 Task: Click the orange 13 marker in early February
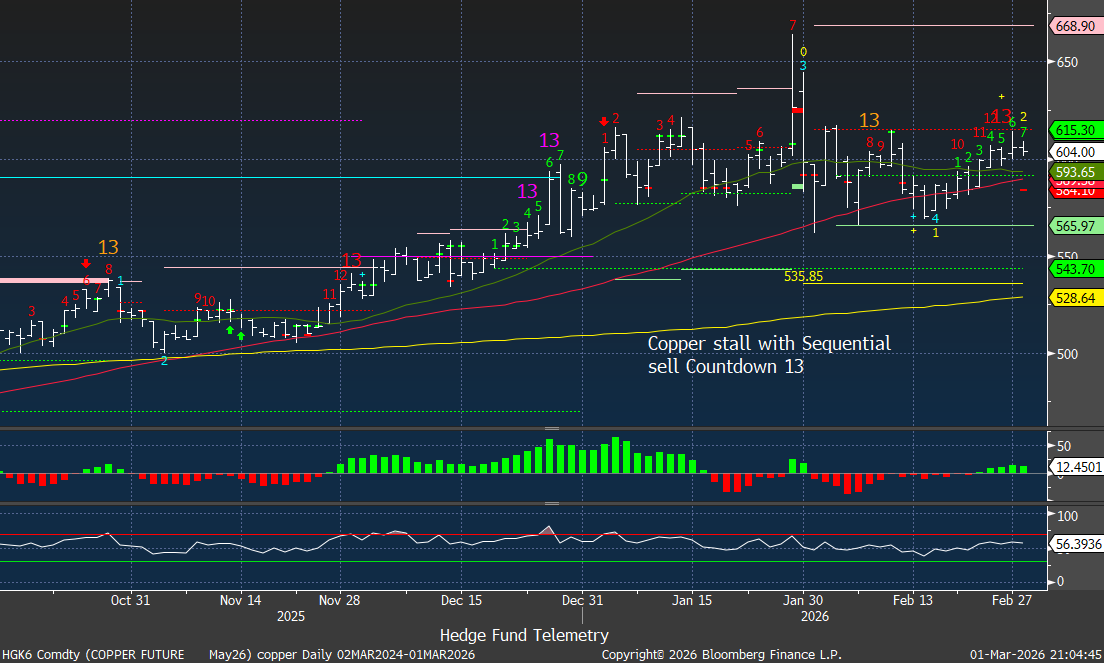click(x=869, y=121)
